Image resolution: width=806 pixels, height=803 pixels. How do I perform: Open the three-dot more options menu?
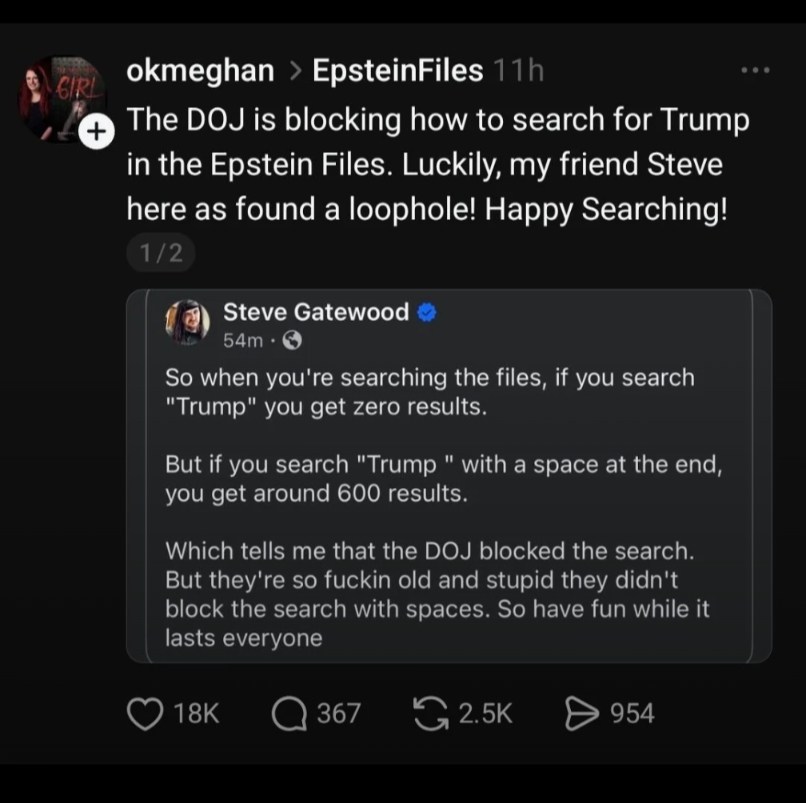tap(755, 71)
